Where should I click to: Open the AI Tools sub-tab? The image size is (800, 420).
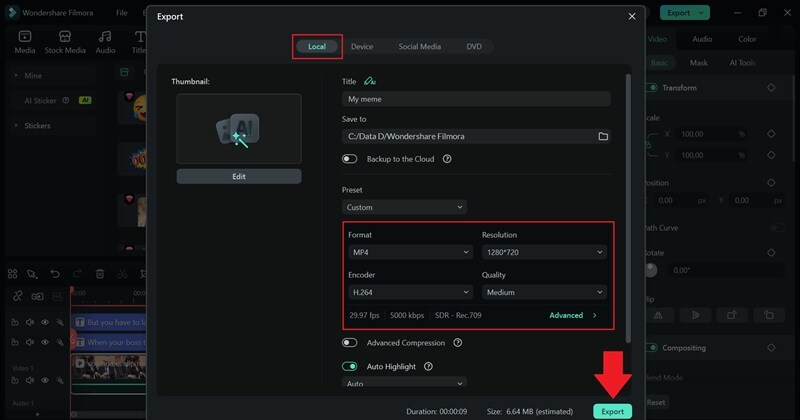pyautogui.click(x=742, y=63)
